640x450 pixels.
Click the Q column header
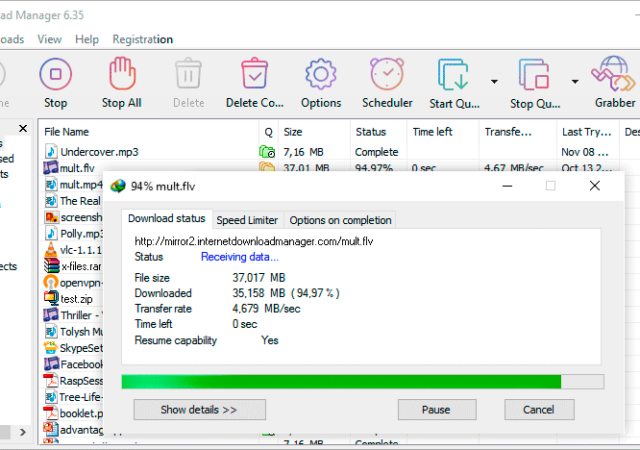point(268,132)
